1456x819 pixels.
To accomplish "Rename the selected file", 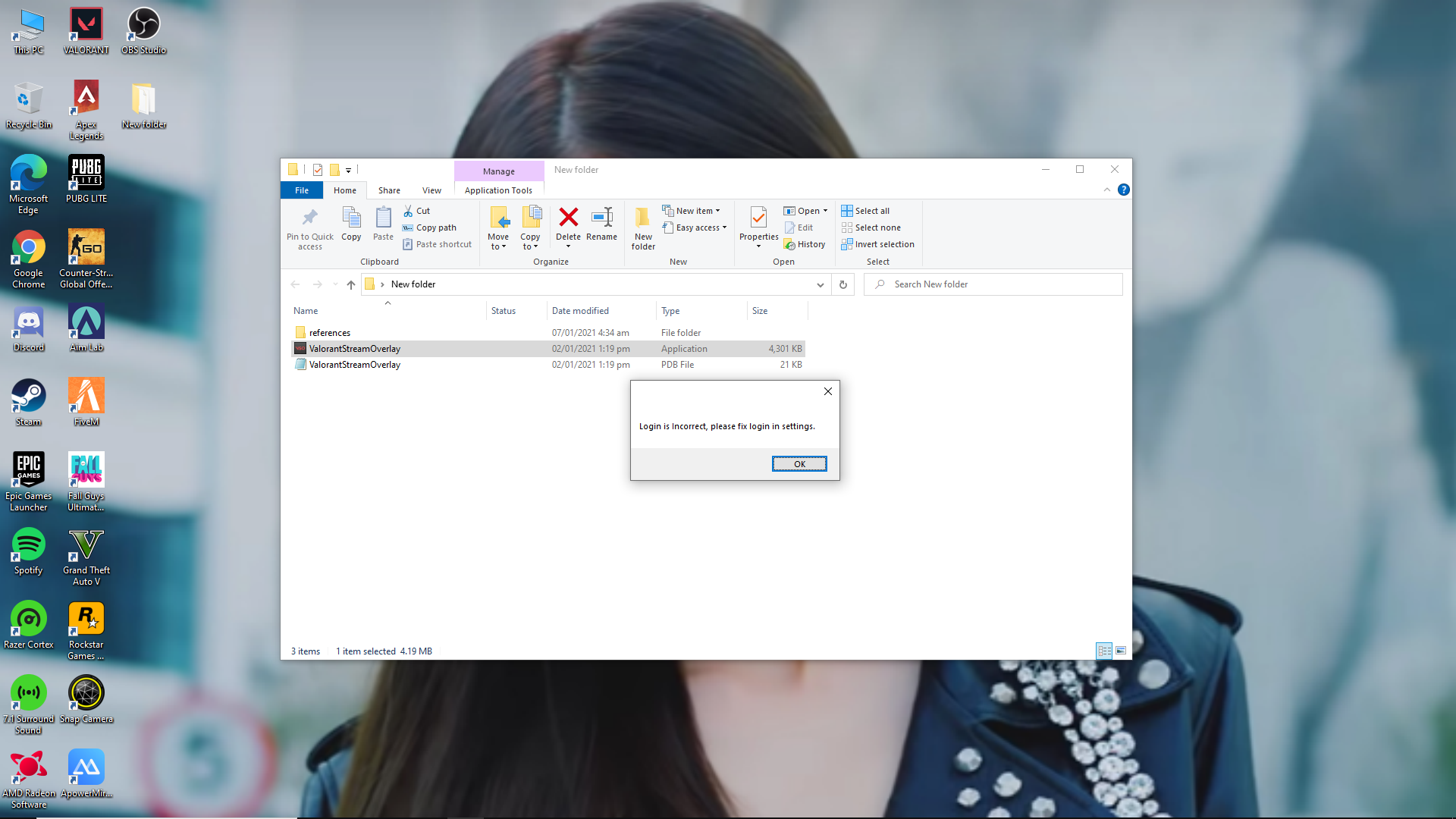I will click(x=601, y=225).
